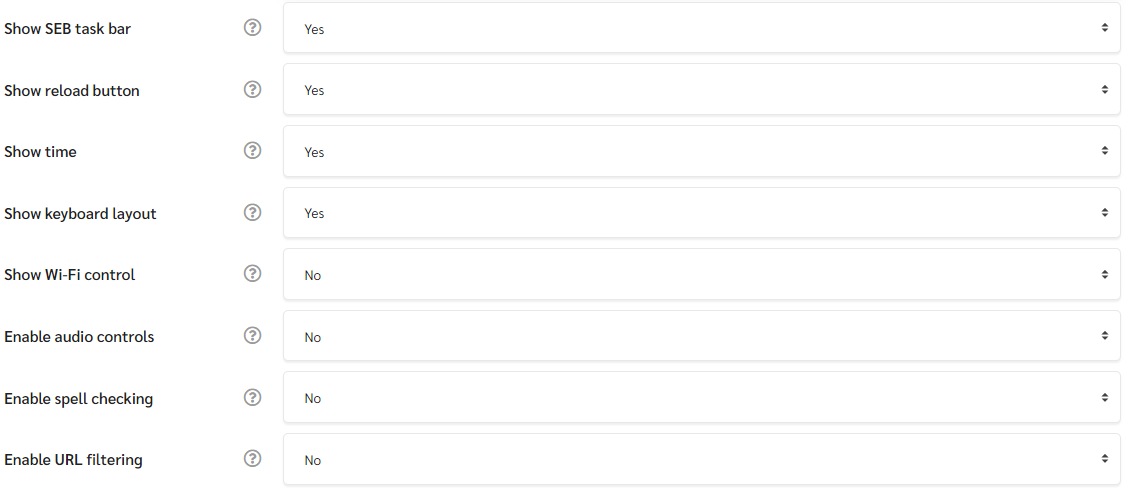The height and width of the screenshot is (488, 1126).
Task: Open help icon for Enable URL filtering
Action: (252, 459)
